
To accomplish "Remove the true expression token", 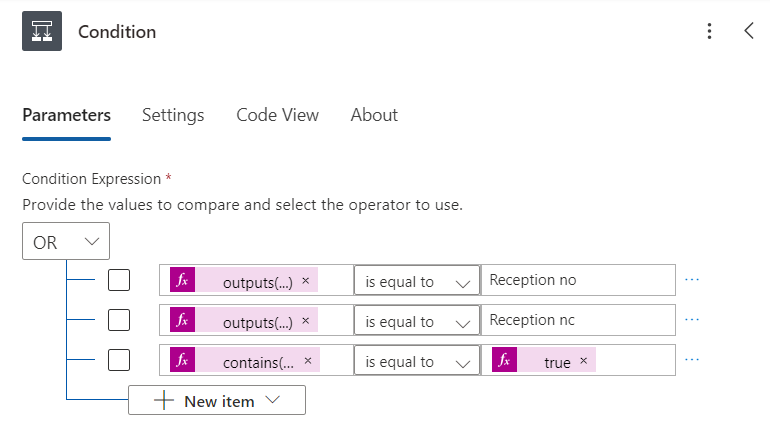I will (x=583, y=361).
